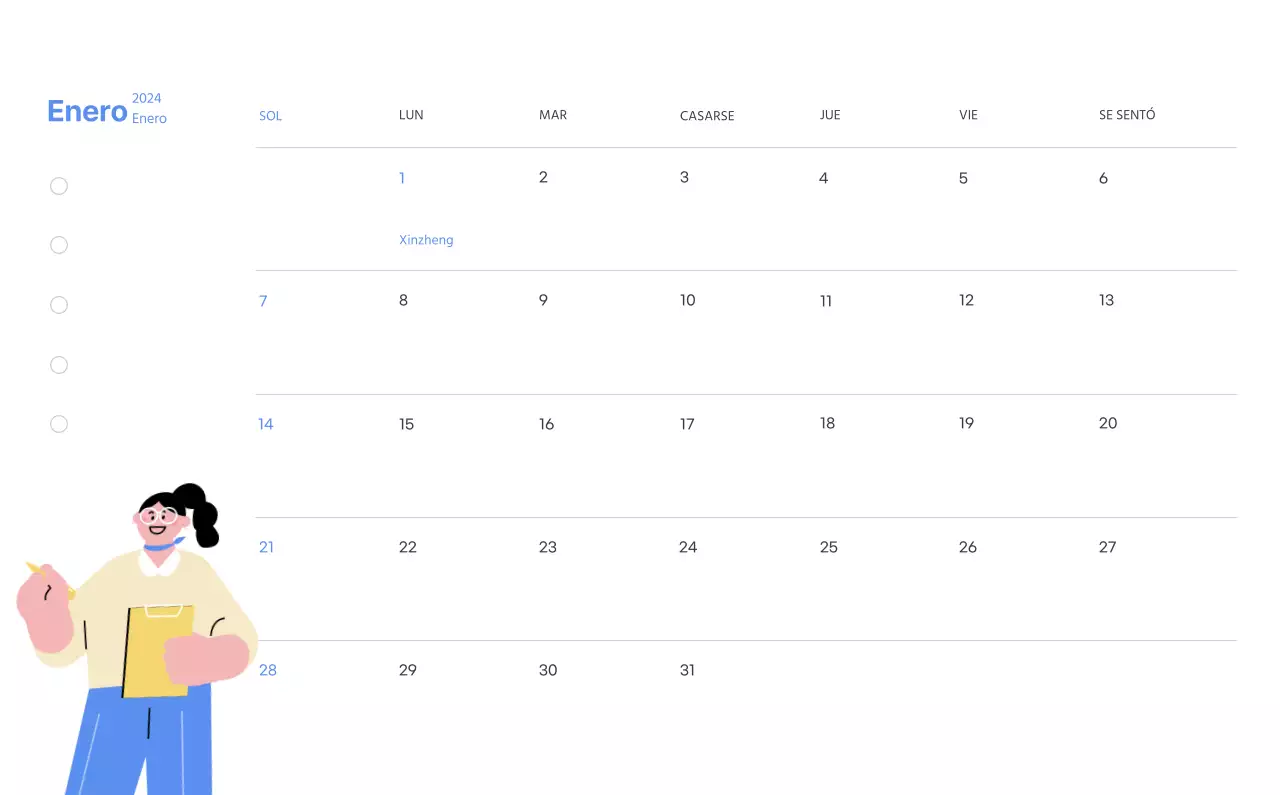Select the CASARSE column header
The height and width of the screenshot is (795, 1280).
707,116
